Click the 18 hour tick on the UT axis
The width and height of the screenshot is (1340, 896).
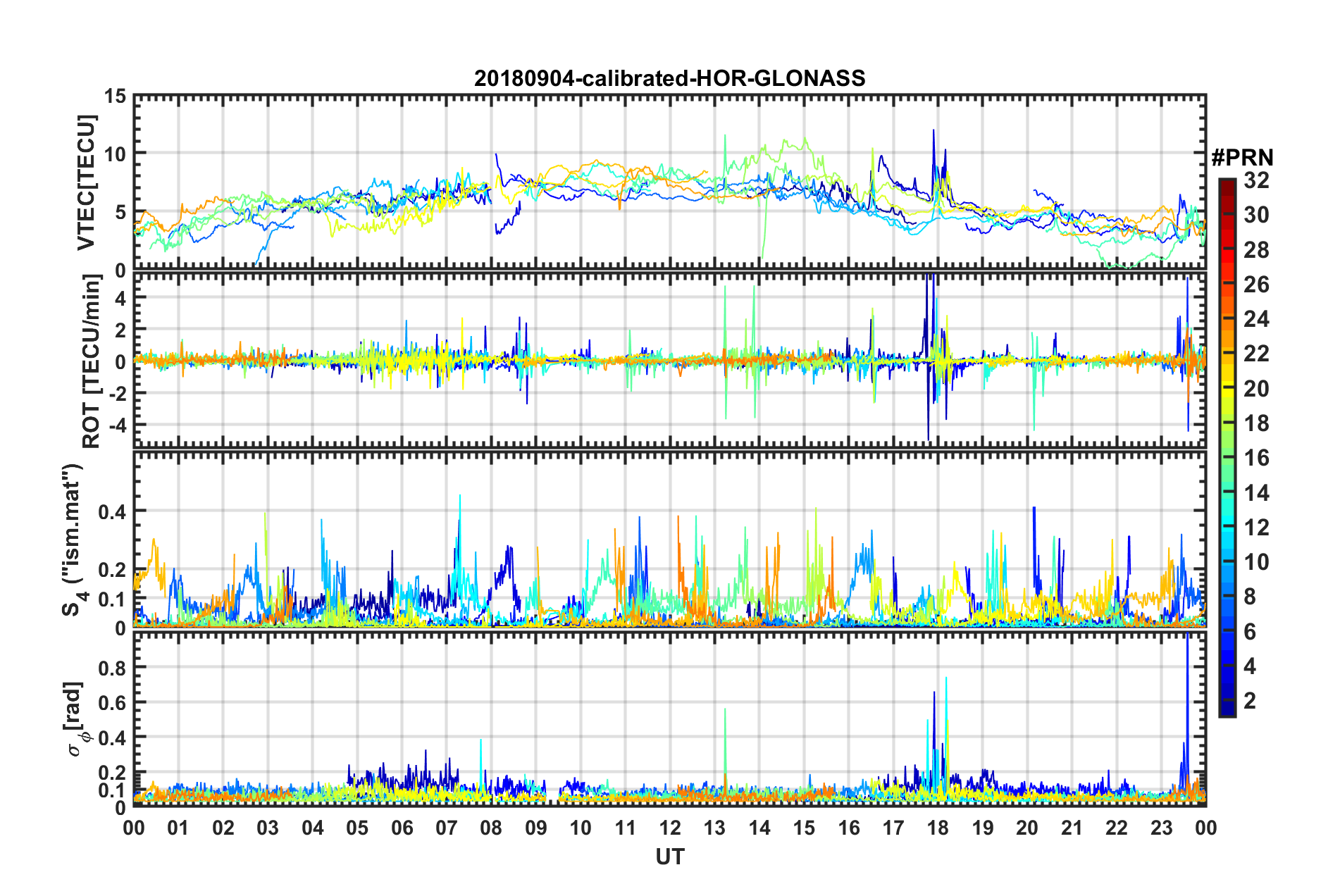tap(938, 828)
